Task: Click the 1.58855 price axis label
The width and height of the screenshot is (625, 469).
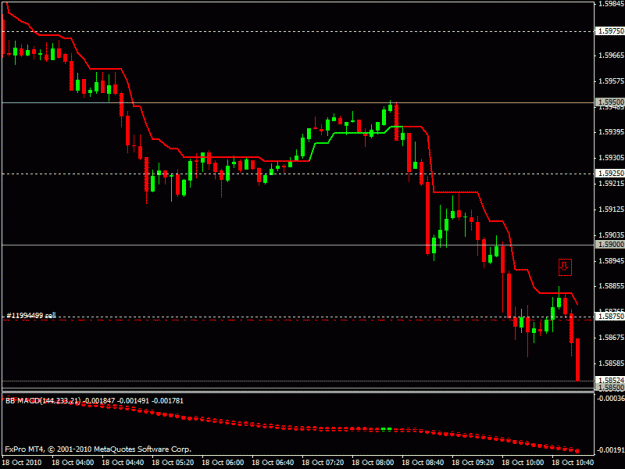Action: click(611, 286)
